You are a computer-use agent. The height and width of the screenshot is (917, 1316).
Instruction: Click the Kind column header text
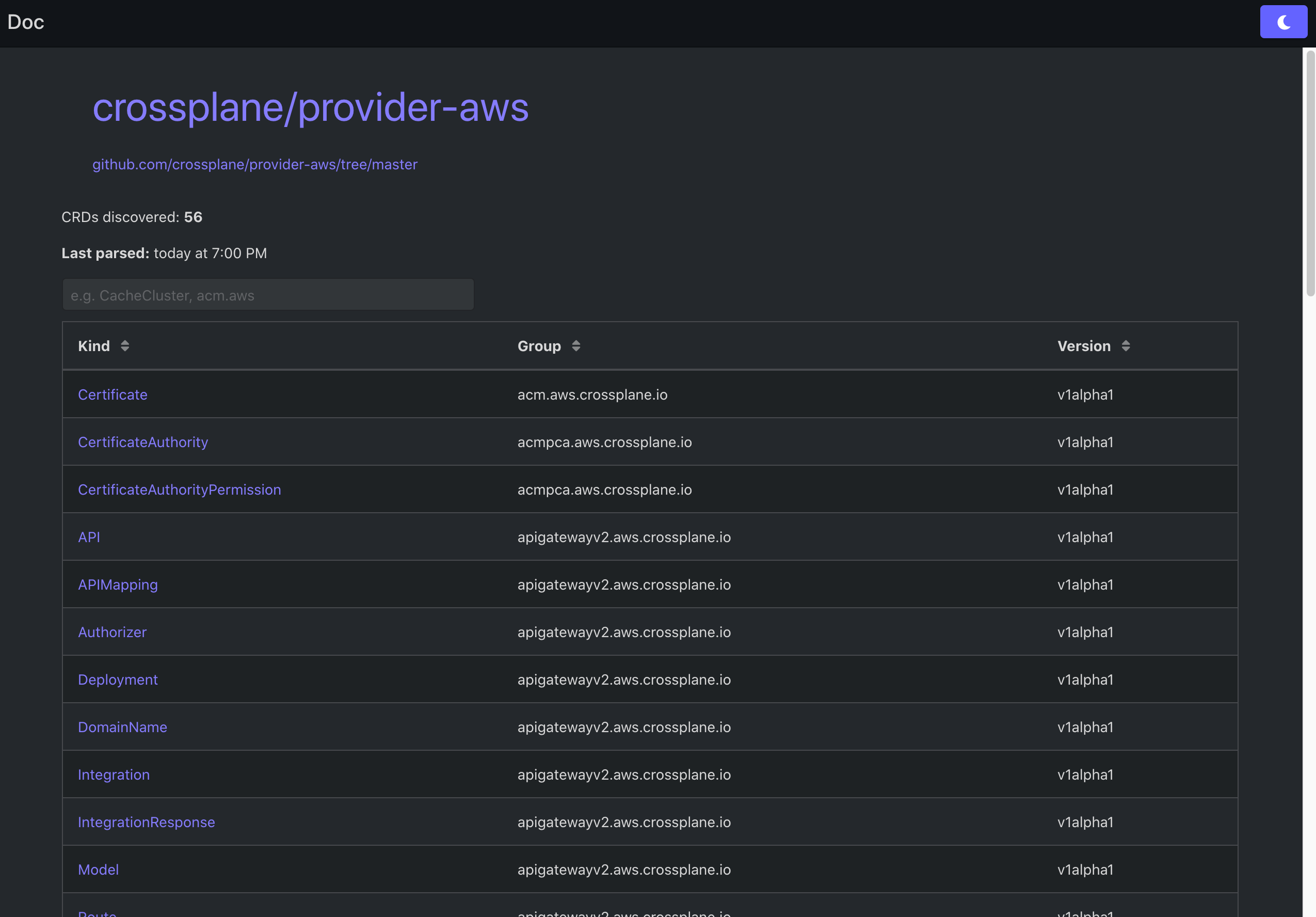[x=94, y=346]
